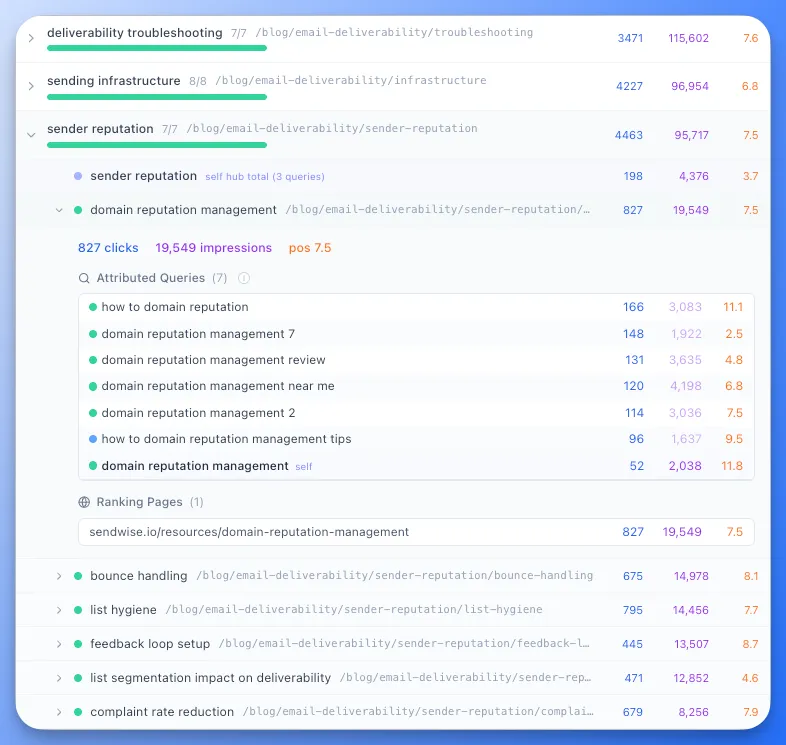Click green status dot beside feedback loop setup

78,644
